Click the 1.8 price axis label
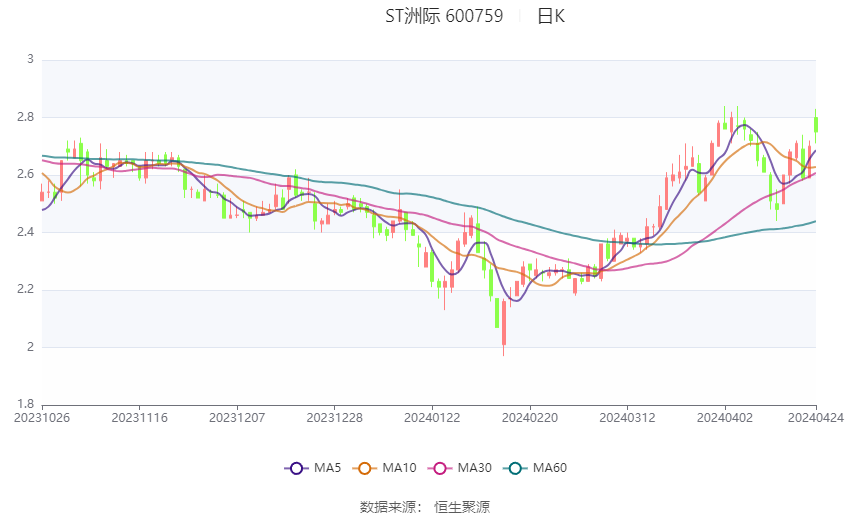The width and height of the screenshot is (850, 517). click(26, 405)
